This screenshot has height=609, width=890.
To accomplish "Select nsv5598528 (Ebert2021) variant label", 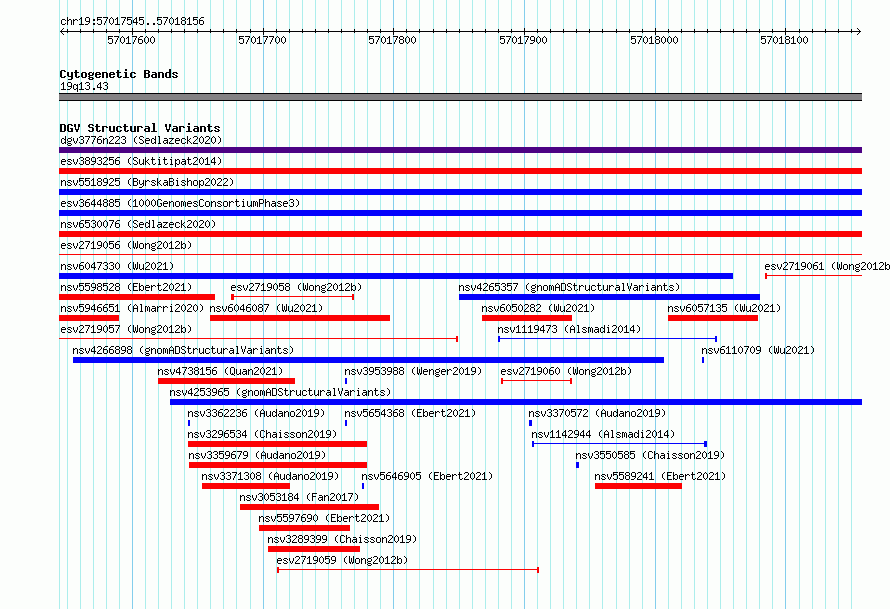I will point(126,287).
